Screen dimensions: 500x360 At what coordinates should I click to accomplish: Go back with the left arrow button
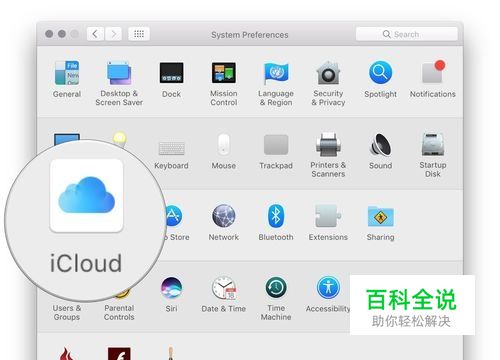point(95,34)
